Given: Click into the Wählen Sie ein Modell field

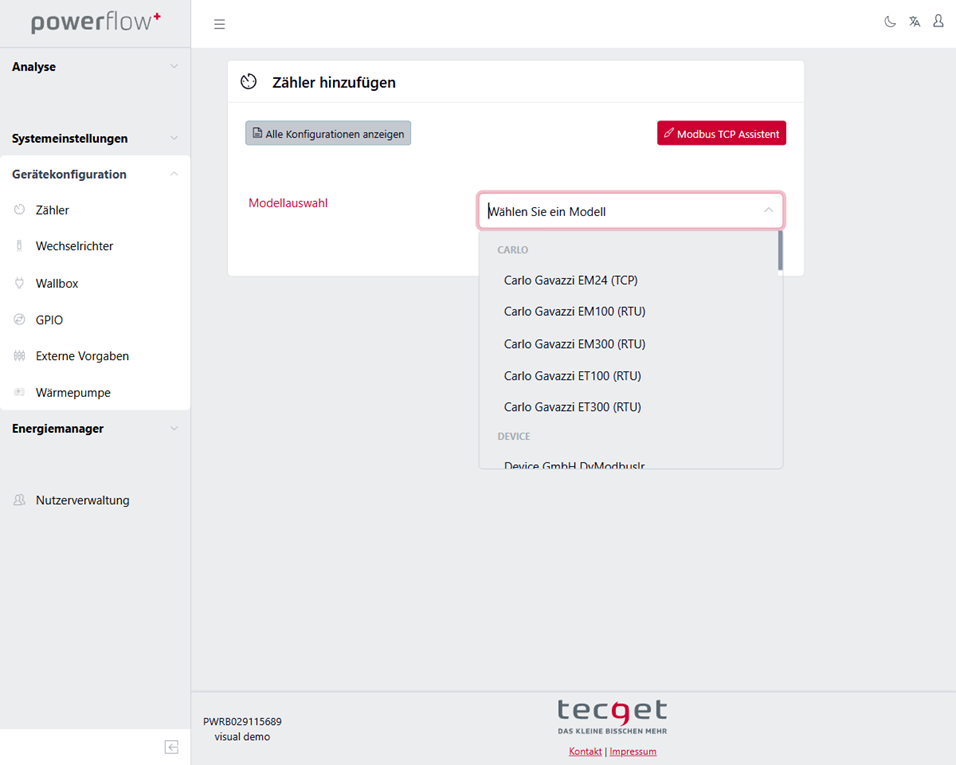Looking at the screenshot, I should click(630, 211).
